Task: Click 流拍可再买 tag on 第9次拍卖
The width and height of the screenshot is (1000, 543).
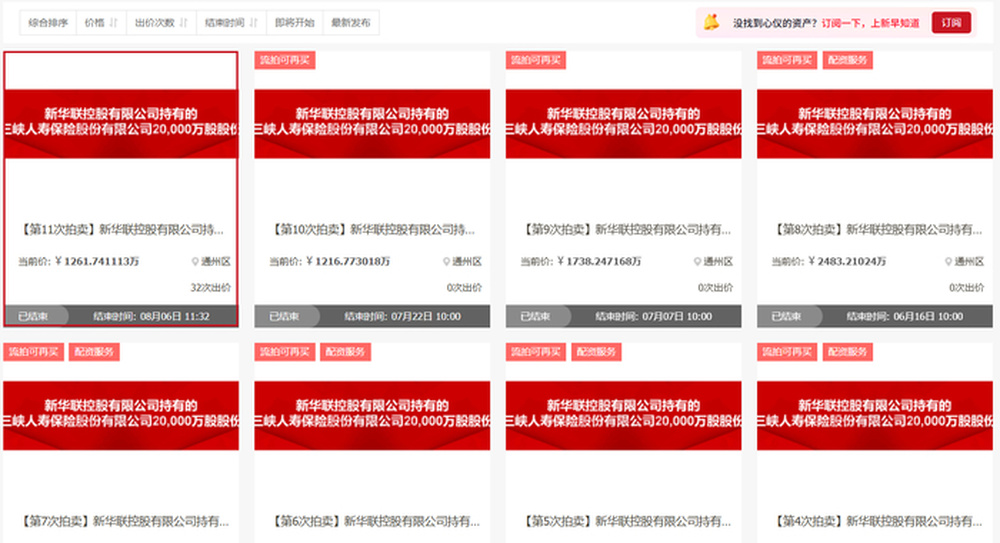Action: [x=536, y=60]
